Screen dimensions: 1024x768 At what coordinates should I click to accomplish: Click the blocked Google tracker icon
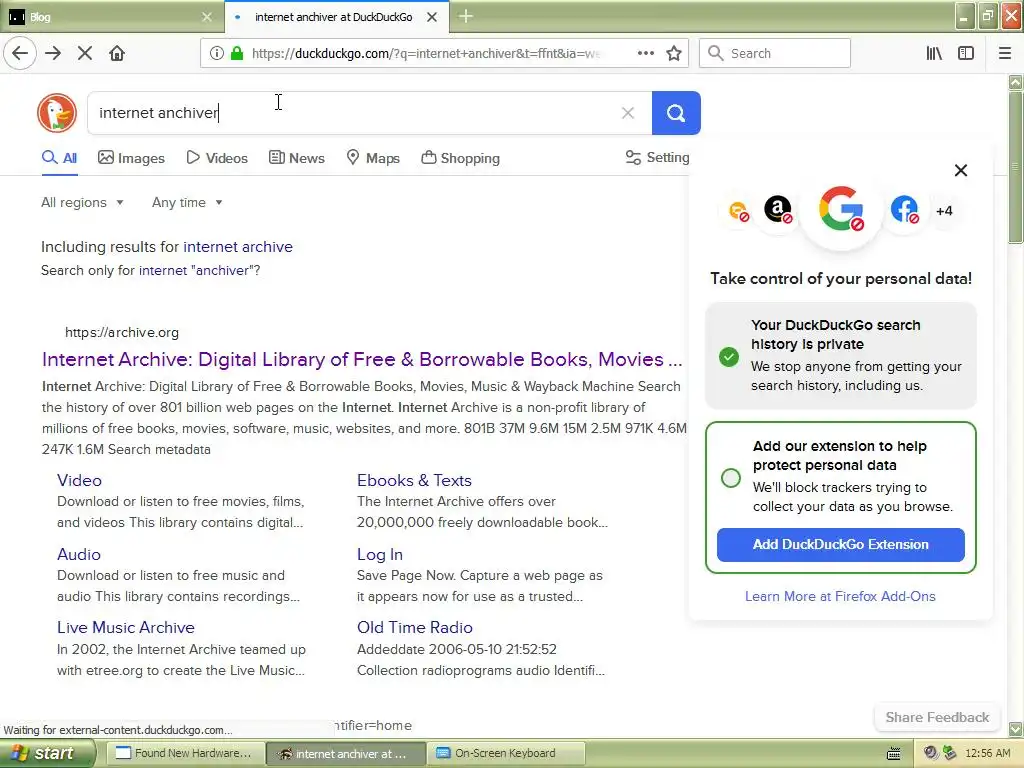coord(841,210)
